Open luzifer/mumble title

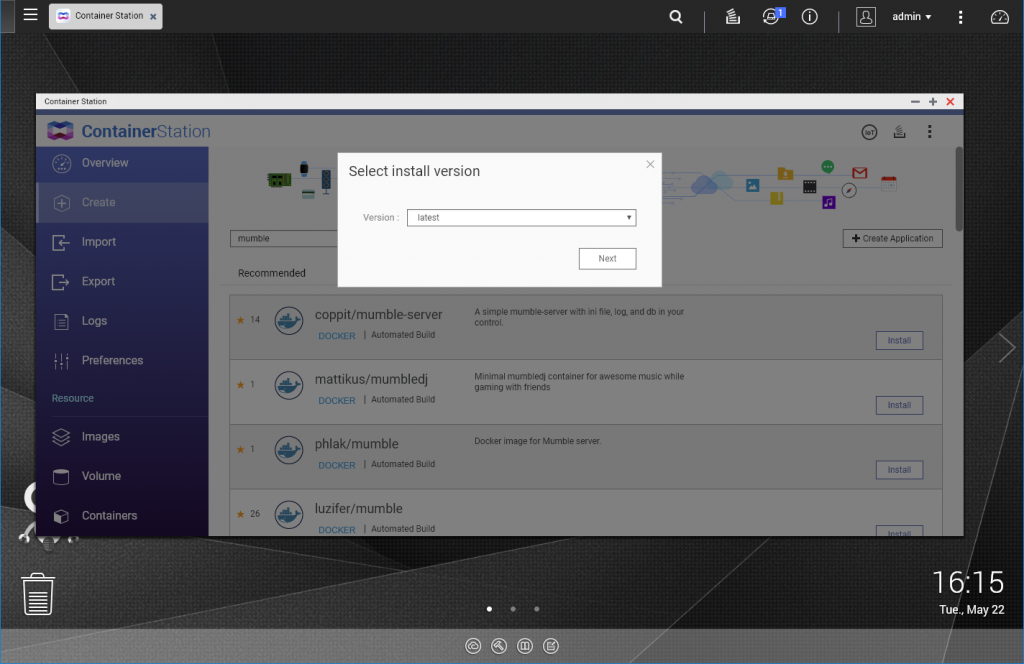(x=358, y=509)
